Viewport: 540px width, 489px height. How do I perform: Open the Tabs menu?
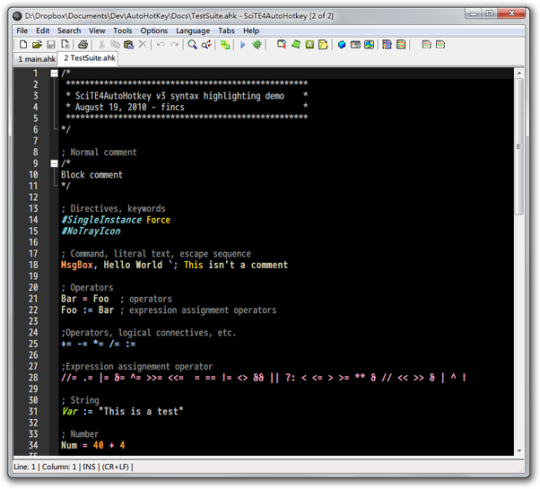point(226,31)
